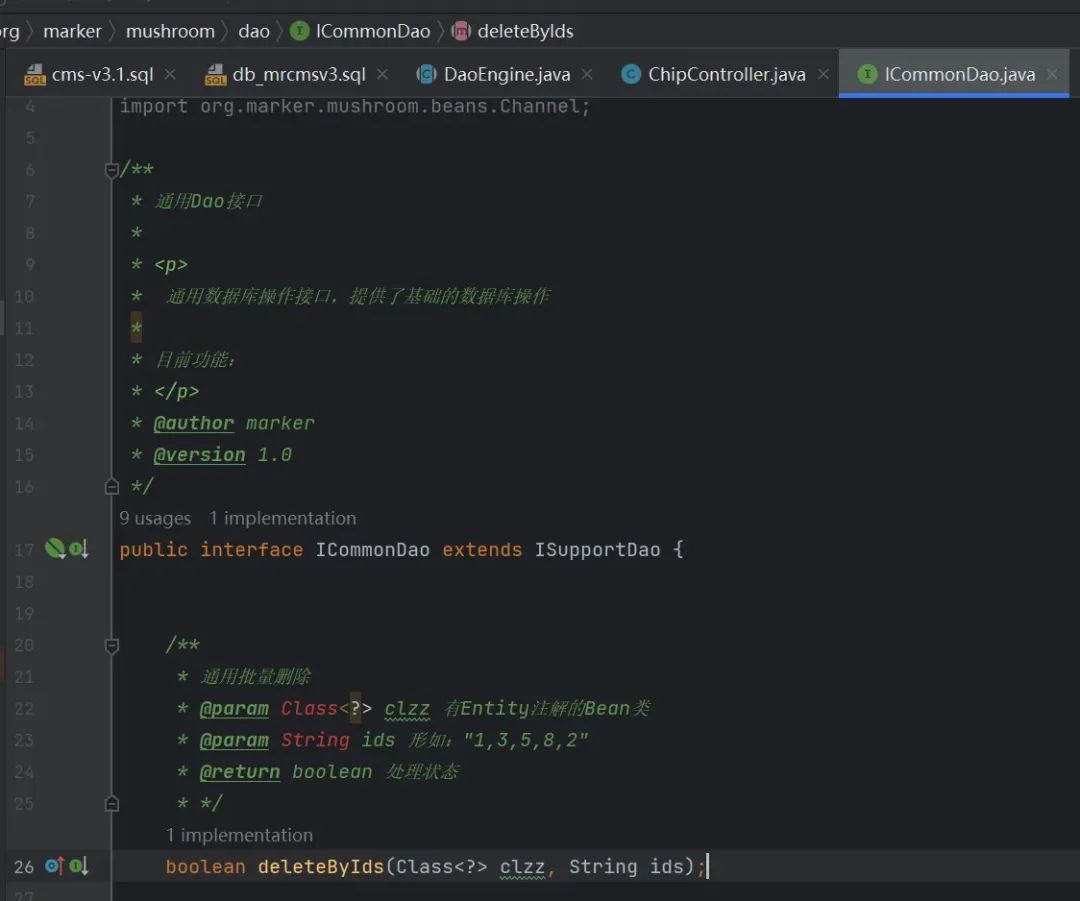This screenshot has height=901, width=1080.
Task: Click the 9 usages inlay hint
Action: point(155,518)
